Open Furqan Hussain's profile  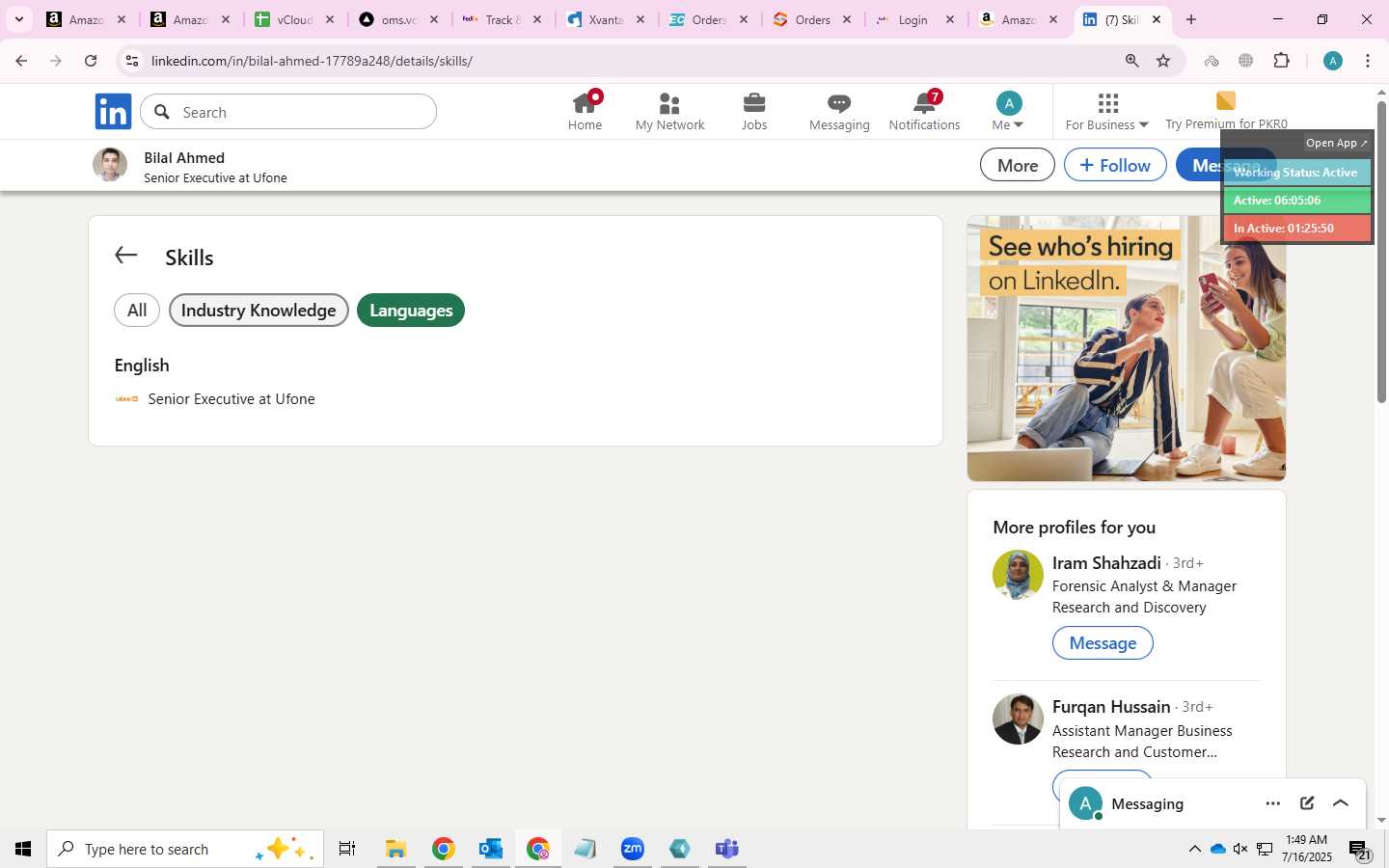[1111, 707]
